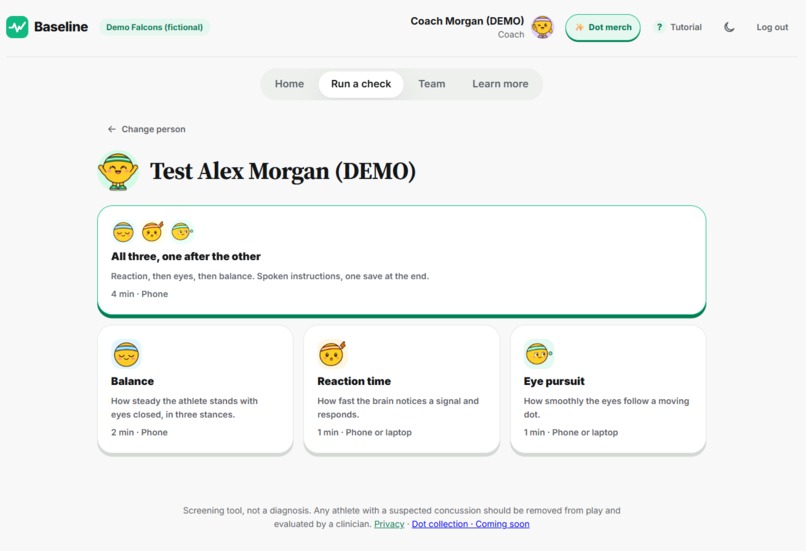Viewport: 806px width, 551px height.
Task: Click the question mark Tutorial icon
Action: 659,27
